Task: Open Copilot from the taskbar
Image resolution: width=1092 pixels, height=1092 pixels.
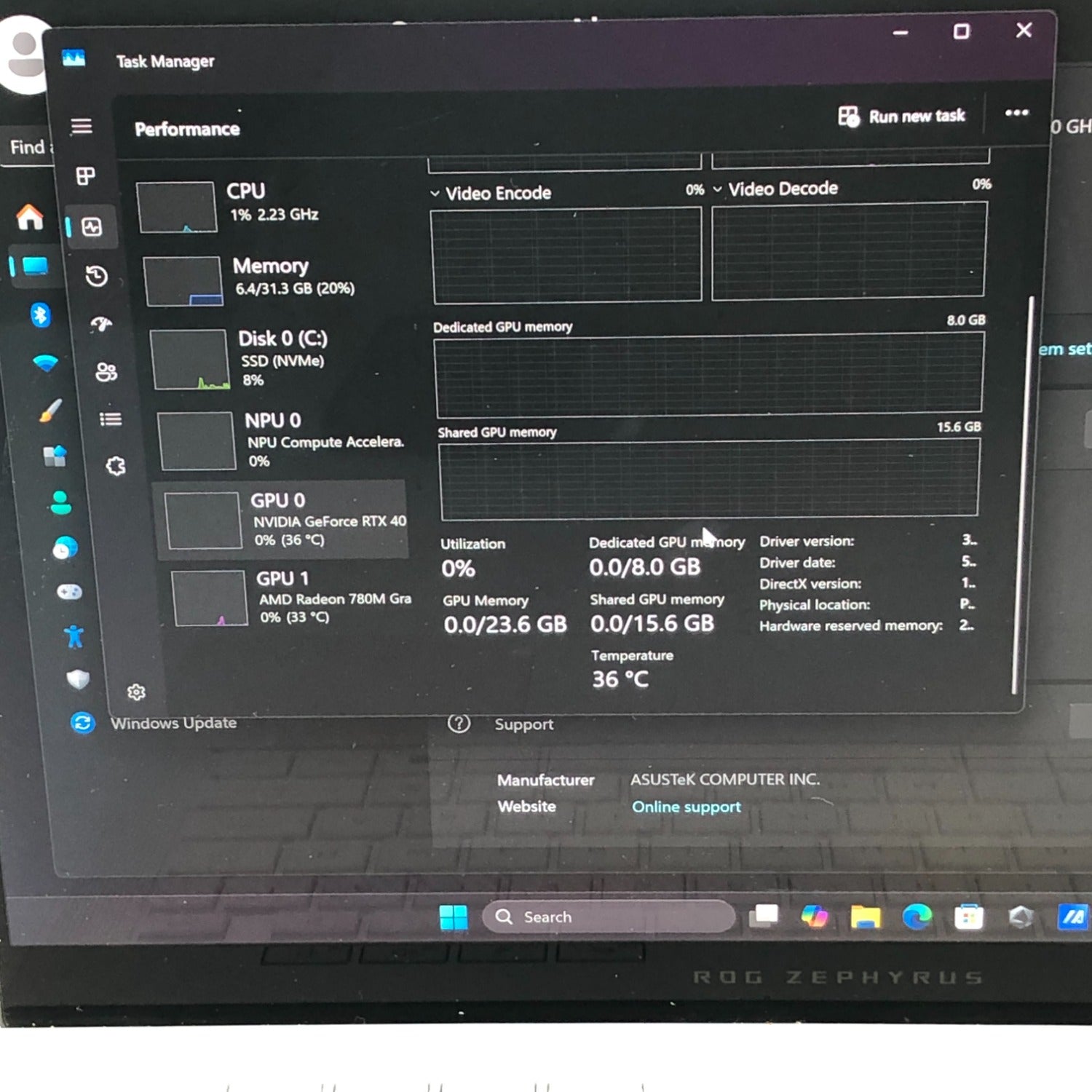Action: (813, 916)
